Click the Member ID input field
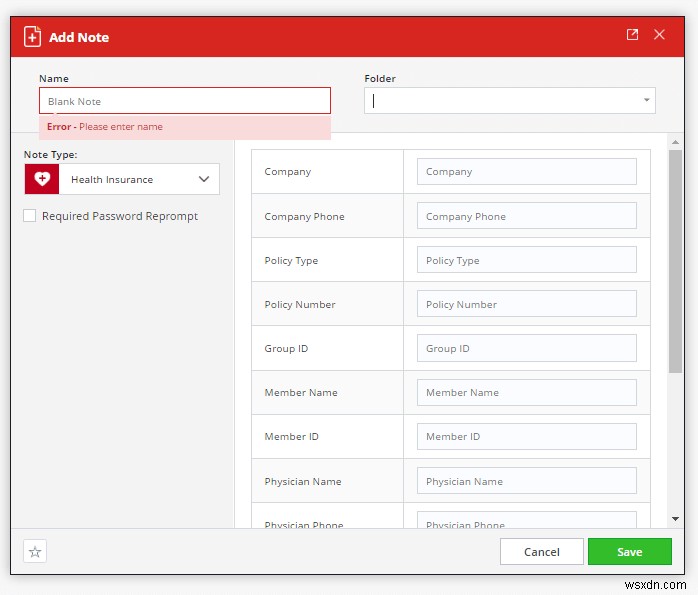 click(527, 437)
